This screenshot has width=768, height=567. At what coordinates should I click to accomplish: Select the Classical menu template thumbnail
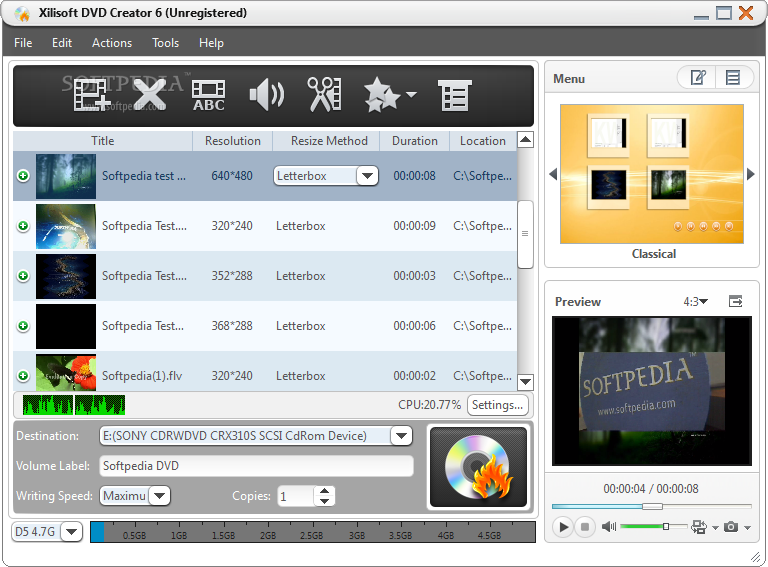[652, 174]
